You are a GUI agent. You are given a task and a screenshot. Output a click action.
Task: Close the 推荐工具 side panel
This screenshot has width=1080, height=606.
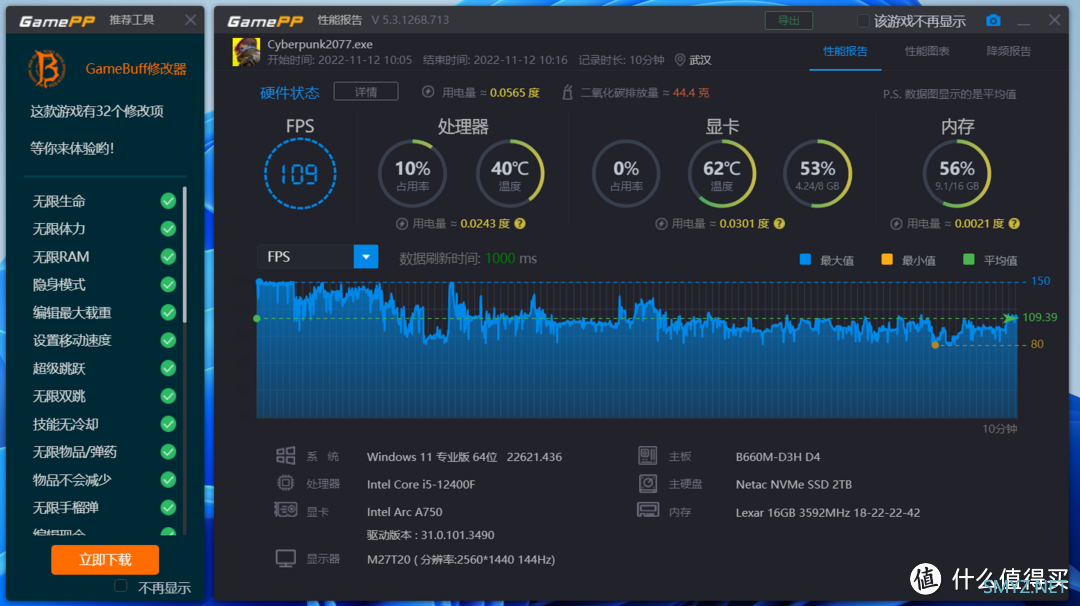[x=191, y=20]
